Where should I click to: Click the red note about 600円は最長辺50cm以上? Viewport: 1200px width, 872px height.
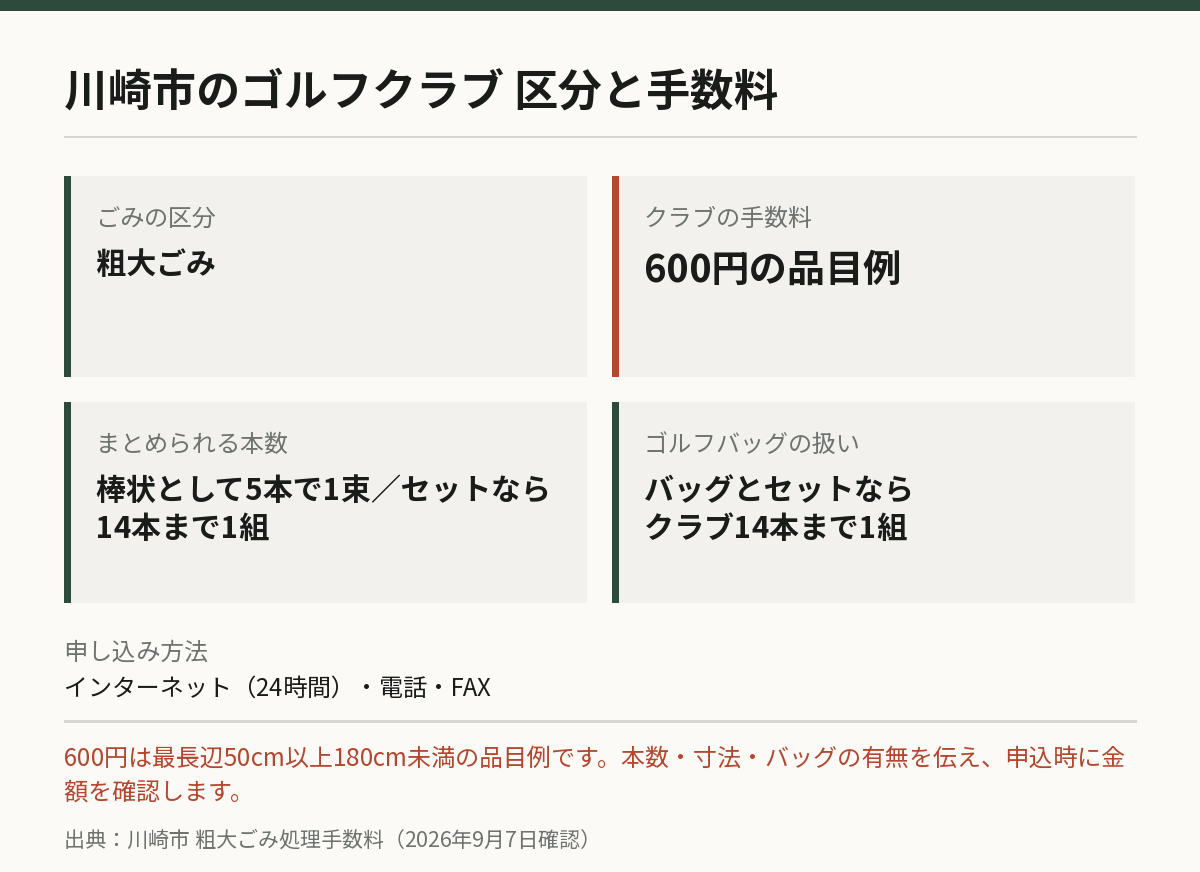(x=595, y=775)
